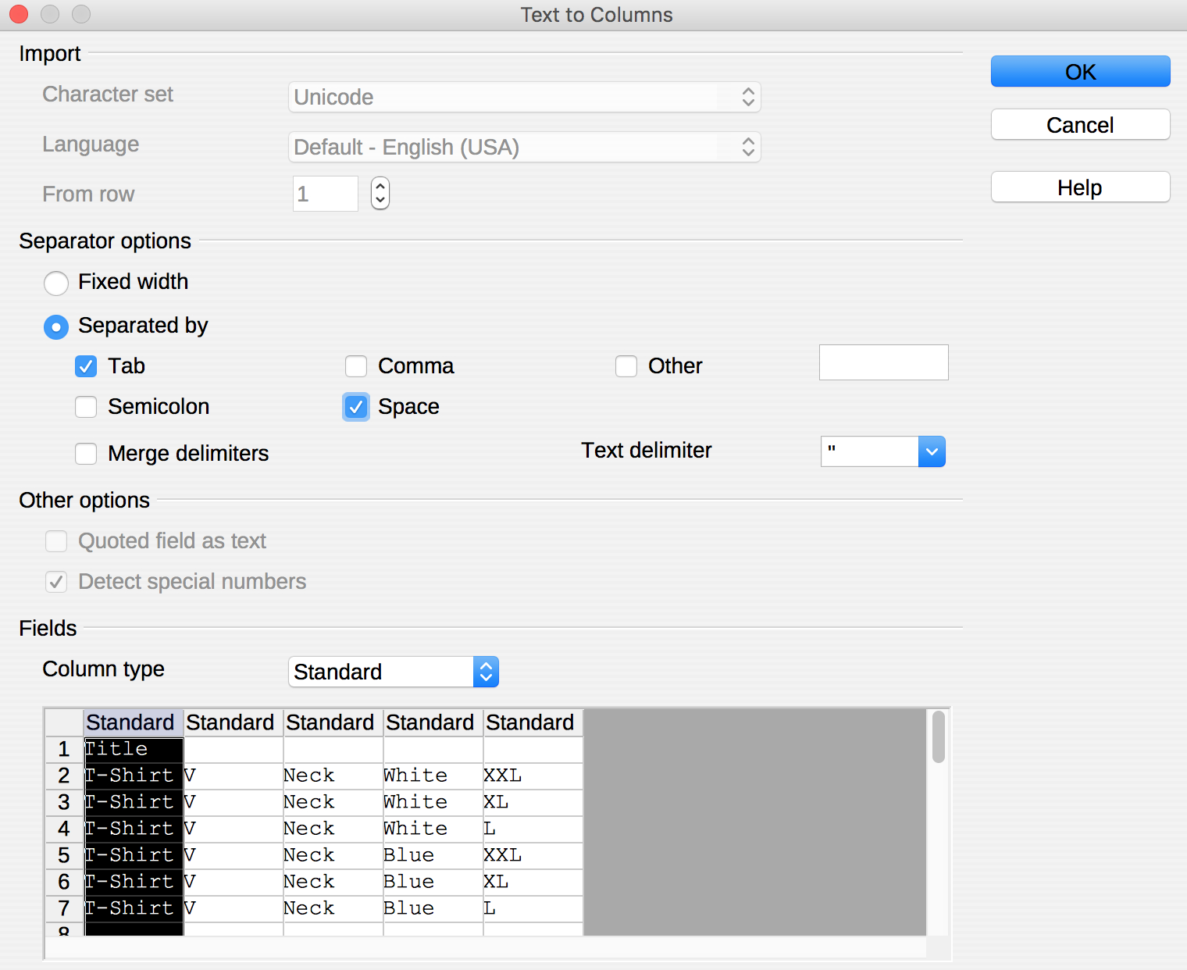Screen dimensions: 1187x970
Task: Enable the Semicolon separator
Action: click(86, 407)
